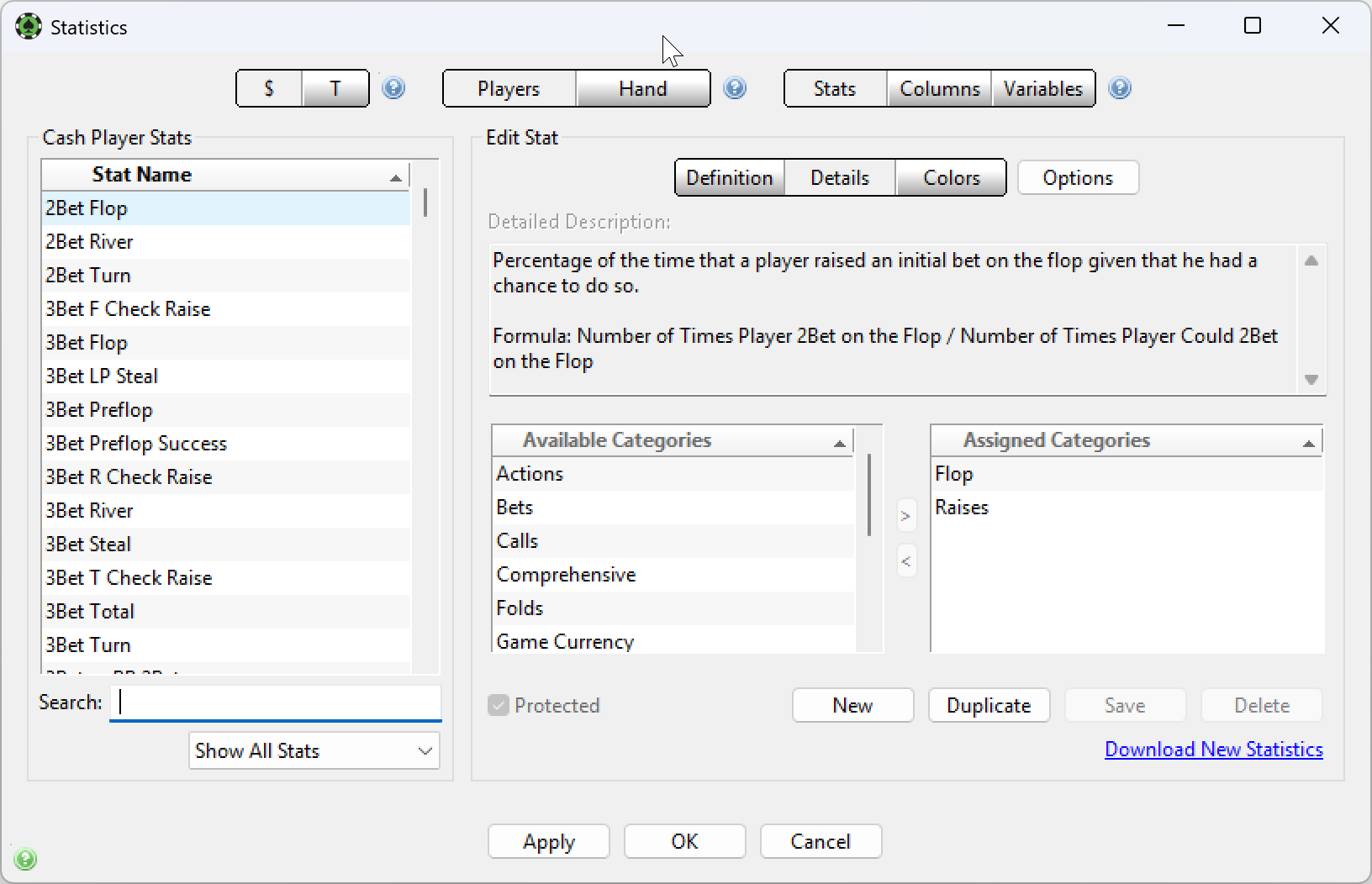Image resolution: width=1372 pixels, height=884 pixels.
Task: Switch to Colors tab
Action: tap(952, 177)
